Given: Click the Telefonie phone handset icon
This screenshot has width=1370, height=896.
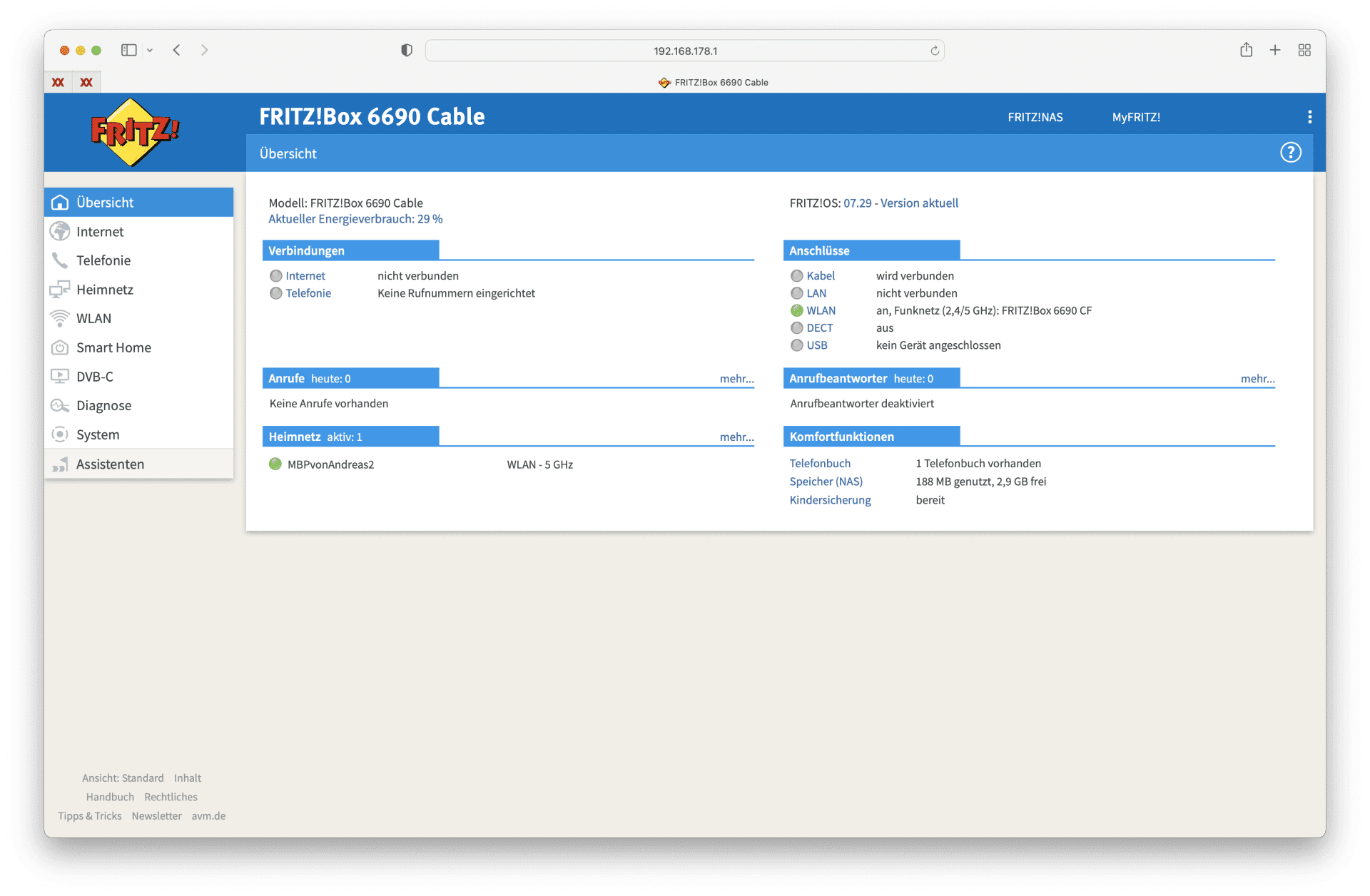Looking at the screenshot, I should coord(60,260).
